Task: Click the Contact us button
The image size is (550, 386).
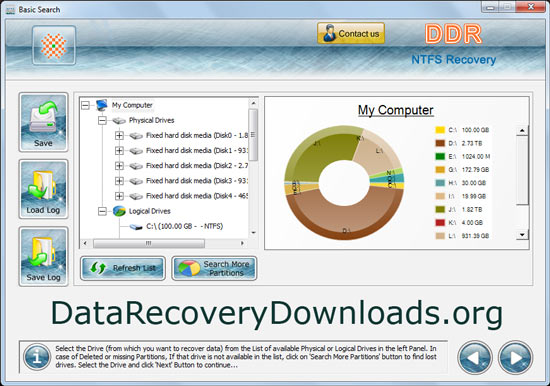Action: tap(351, 33)
